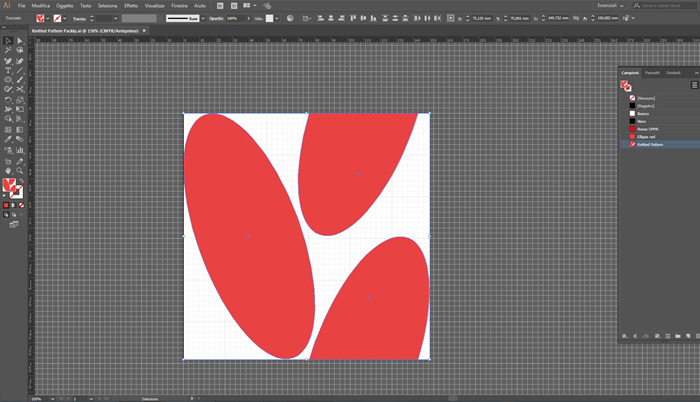Image resolution: width=700 pixels, height=402 pixels.
Task: Switch to the Simboli panel tab
Action: click(673, 73)
